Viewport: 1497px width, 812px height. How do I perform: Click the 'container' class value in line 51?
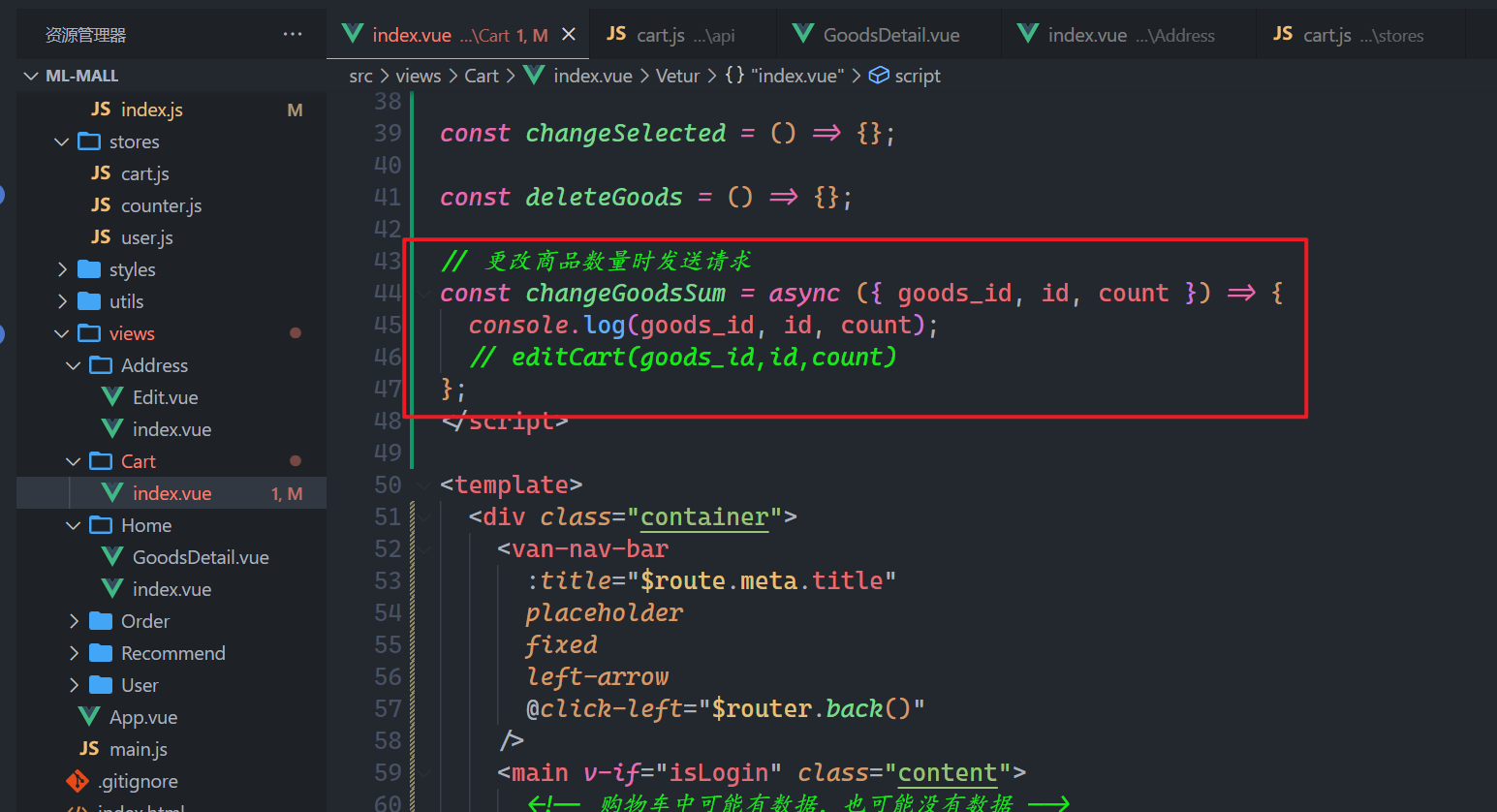click(704, 517)
